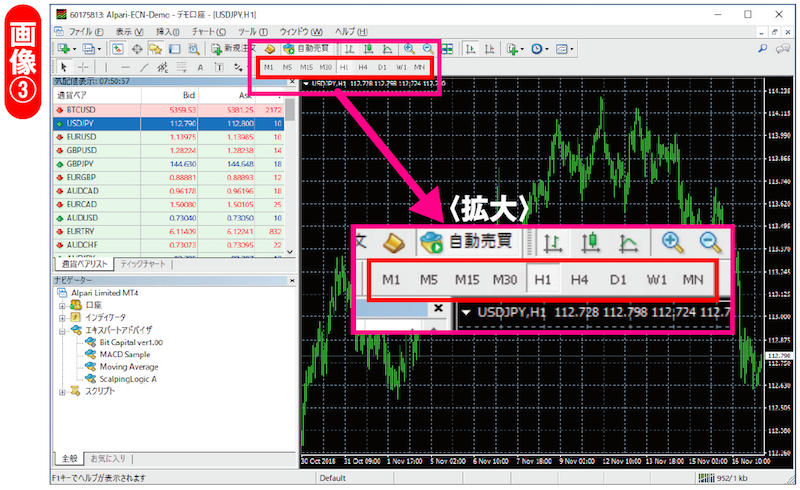Open the ファイル menu
The height and width of the screenshot is (490, 800).
[x=86, y=32]
